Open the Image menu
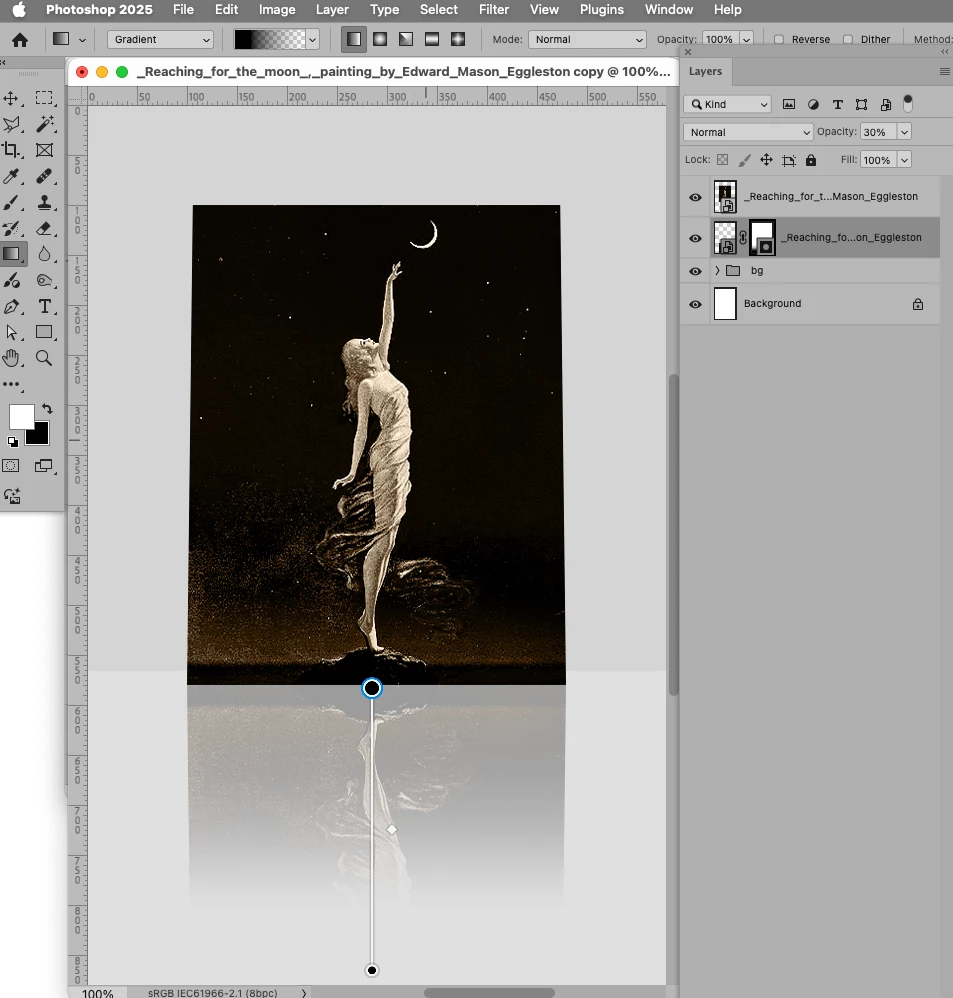Image resolution: width=953 pixels, height=998 pixels. click(x=277, y=10)
